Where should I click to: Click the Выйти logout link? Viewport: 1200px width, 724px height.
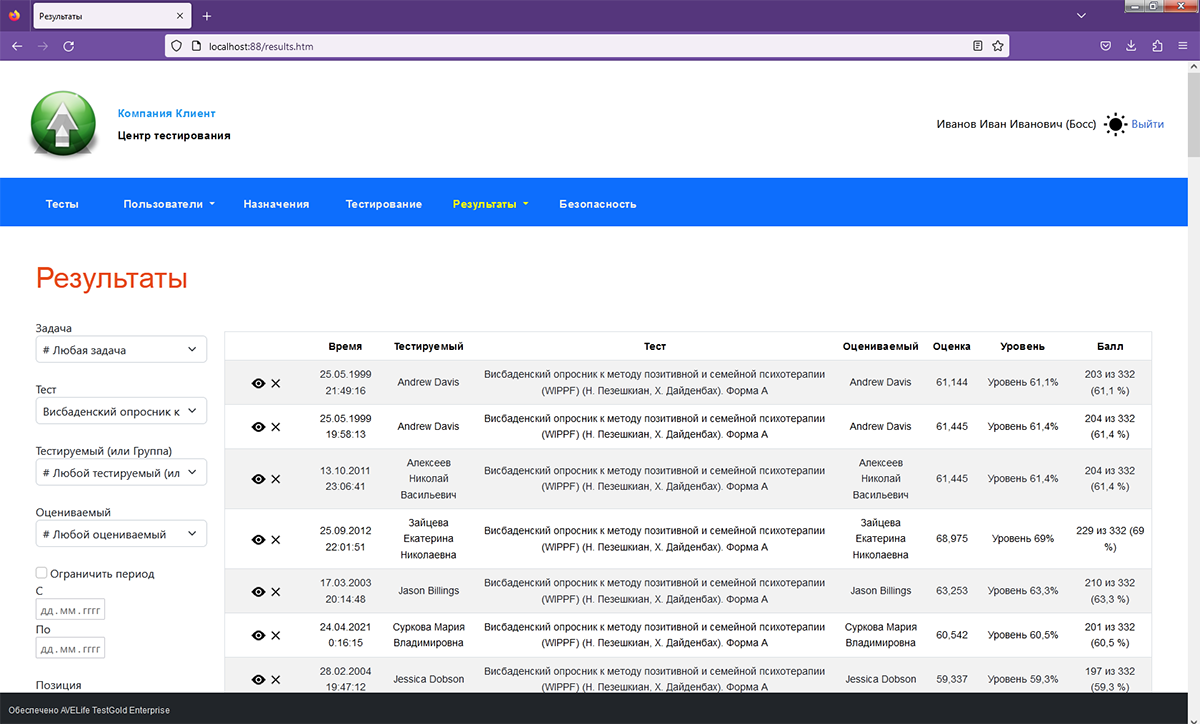(1147, 125)
